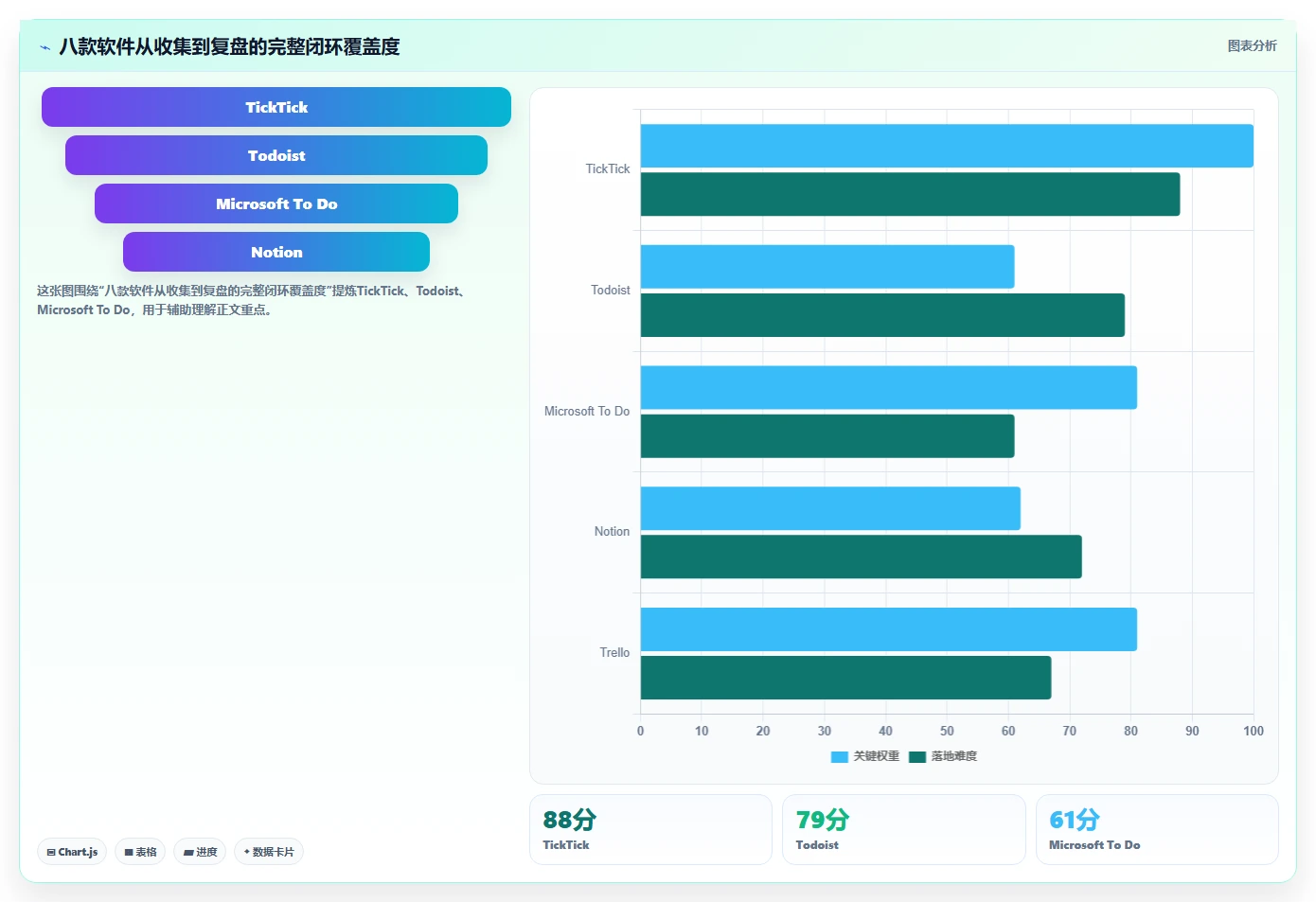Image resolution: width=1316 pixels, height=902 pixels.
Task: Click the small icon before the page title
Action: click(x=44, y=47)
